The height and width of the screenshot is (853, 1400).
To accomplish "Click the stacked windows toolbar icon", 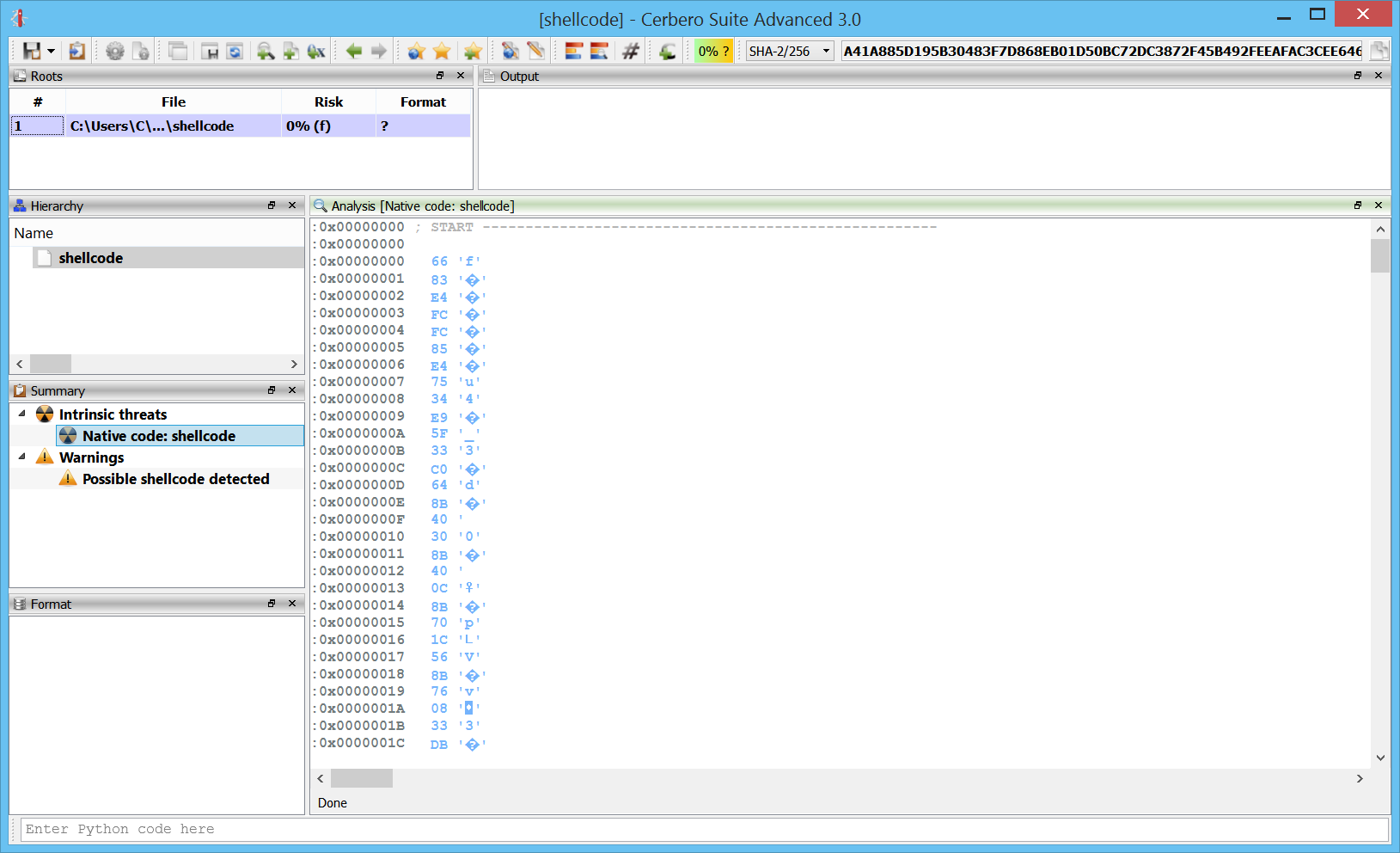I will [x=178, y=52].
